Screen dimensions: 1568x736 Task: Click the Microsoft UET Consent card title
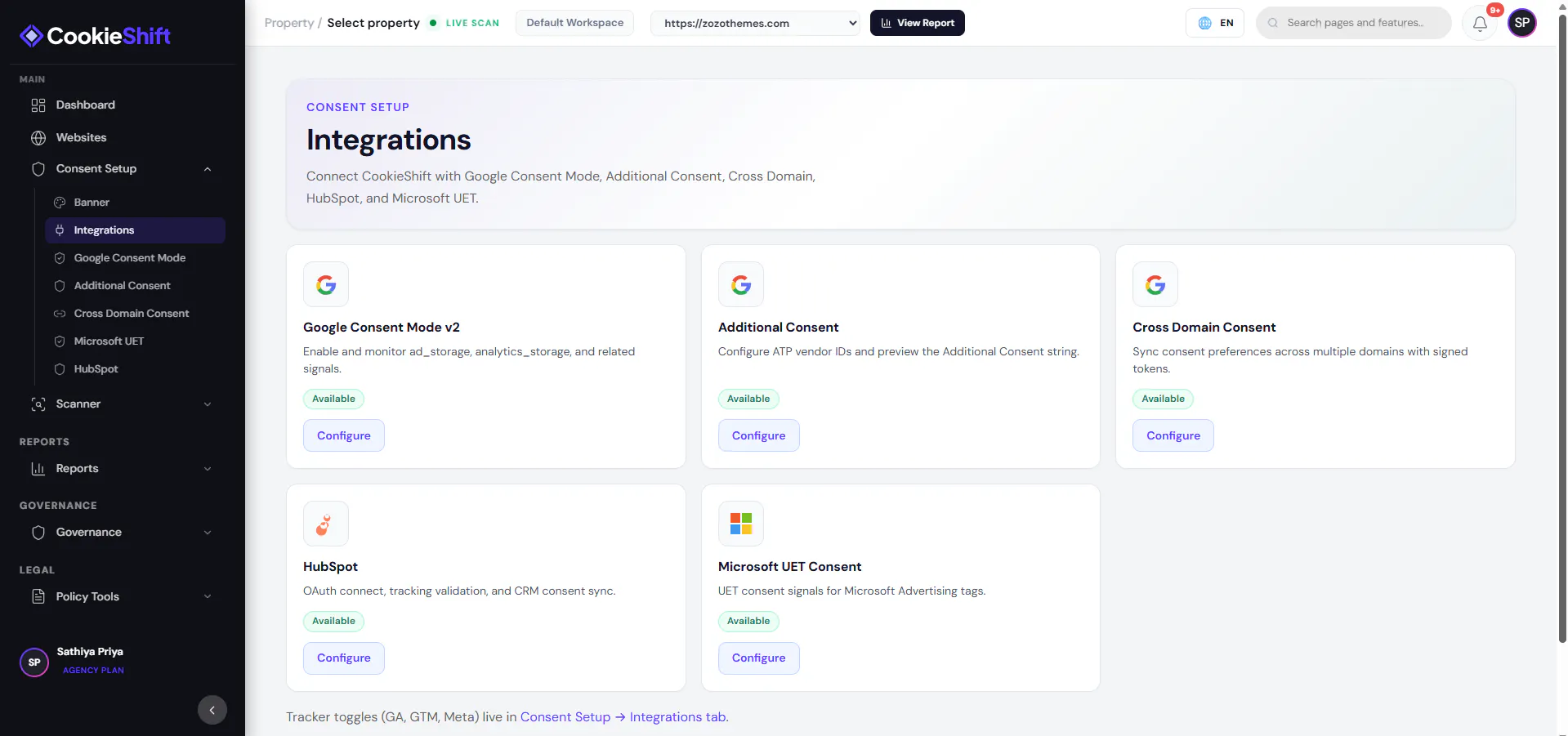tap(789, 567)
